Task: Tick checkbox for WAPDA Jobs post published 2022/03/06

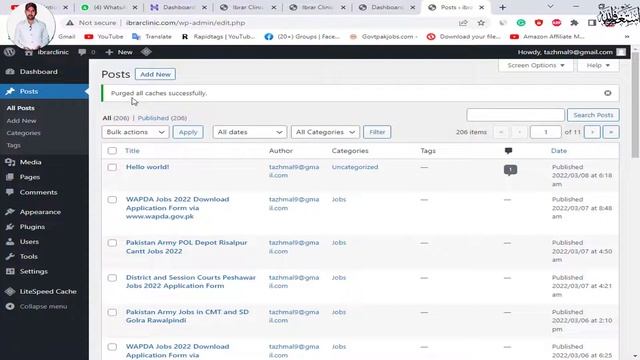Action: [x=112, y=347]
